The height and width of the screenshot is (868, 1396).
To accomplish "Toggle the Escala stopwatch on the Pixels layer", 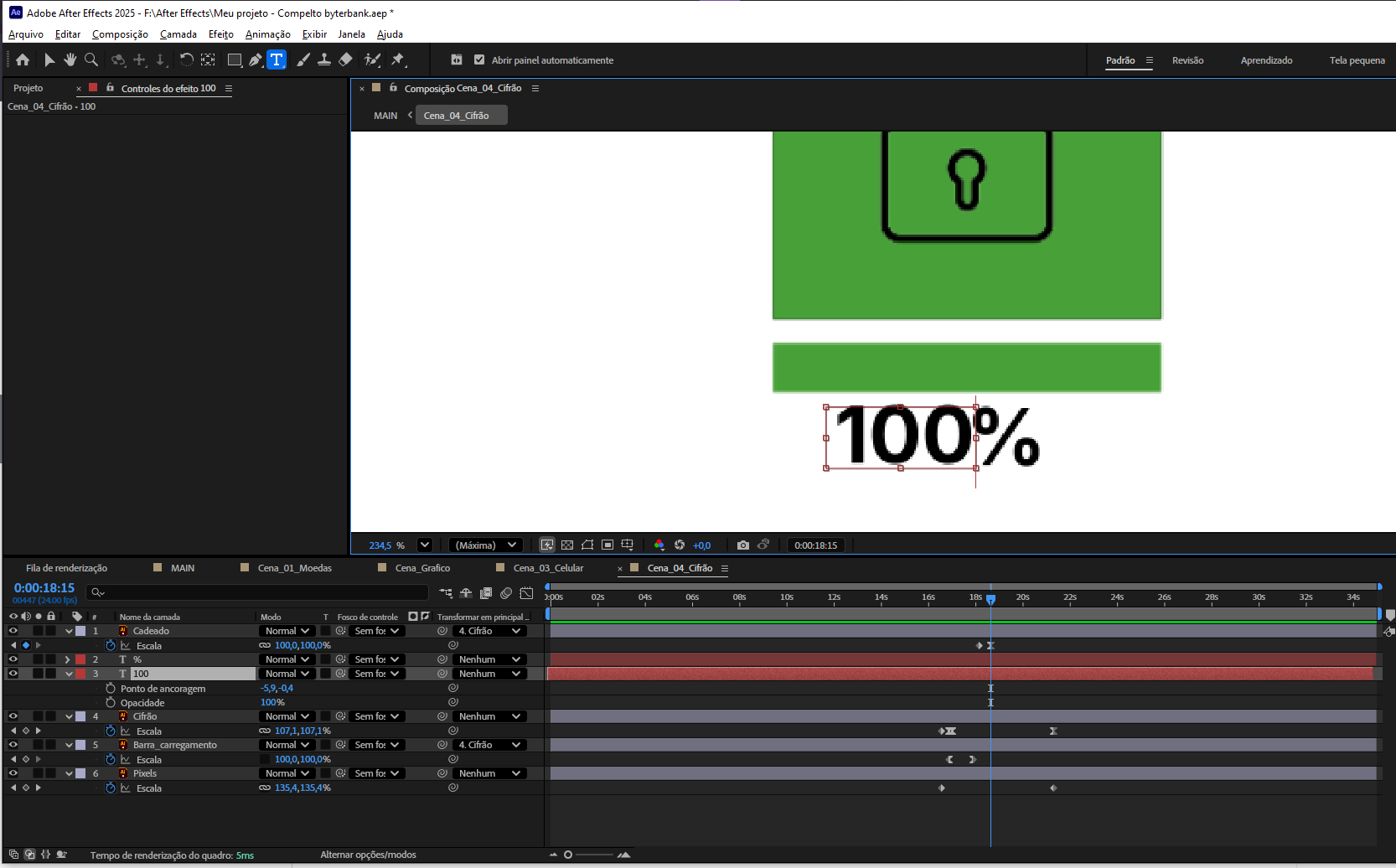I will point(111,788).
